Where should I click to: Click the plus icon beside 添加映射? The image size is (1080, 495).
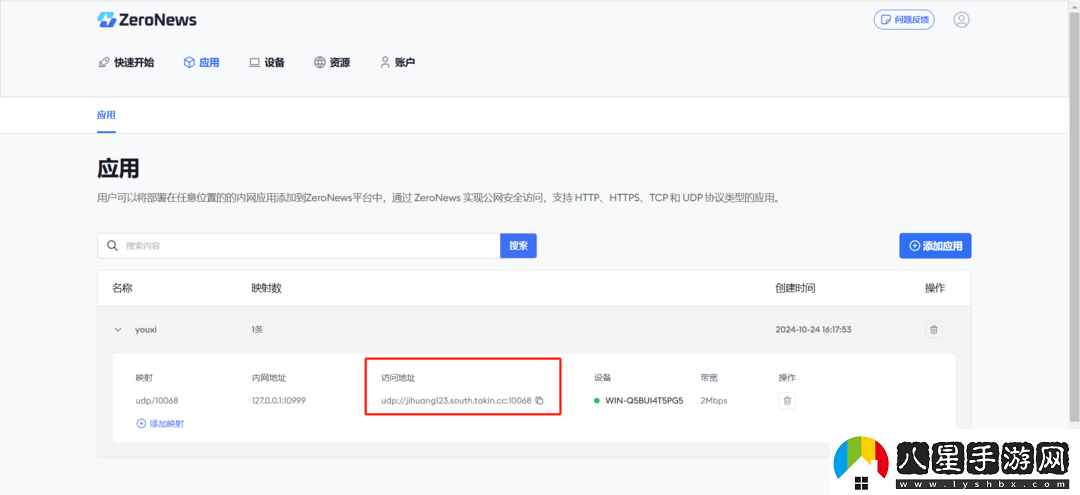(x=141, y=423)
